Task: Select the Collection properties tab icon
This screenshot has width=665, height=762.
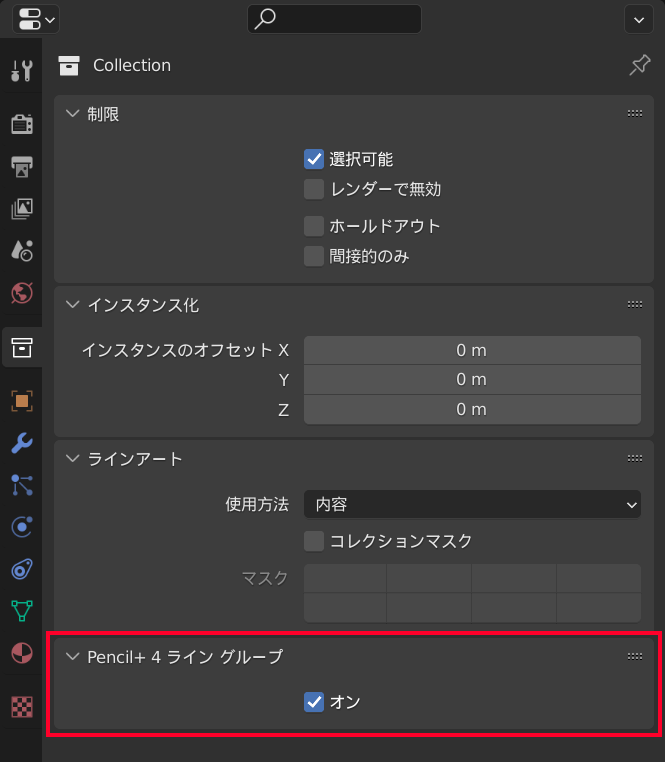Action: coord(22,347)
